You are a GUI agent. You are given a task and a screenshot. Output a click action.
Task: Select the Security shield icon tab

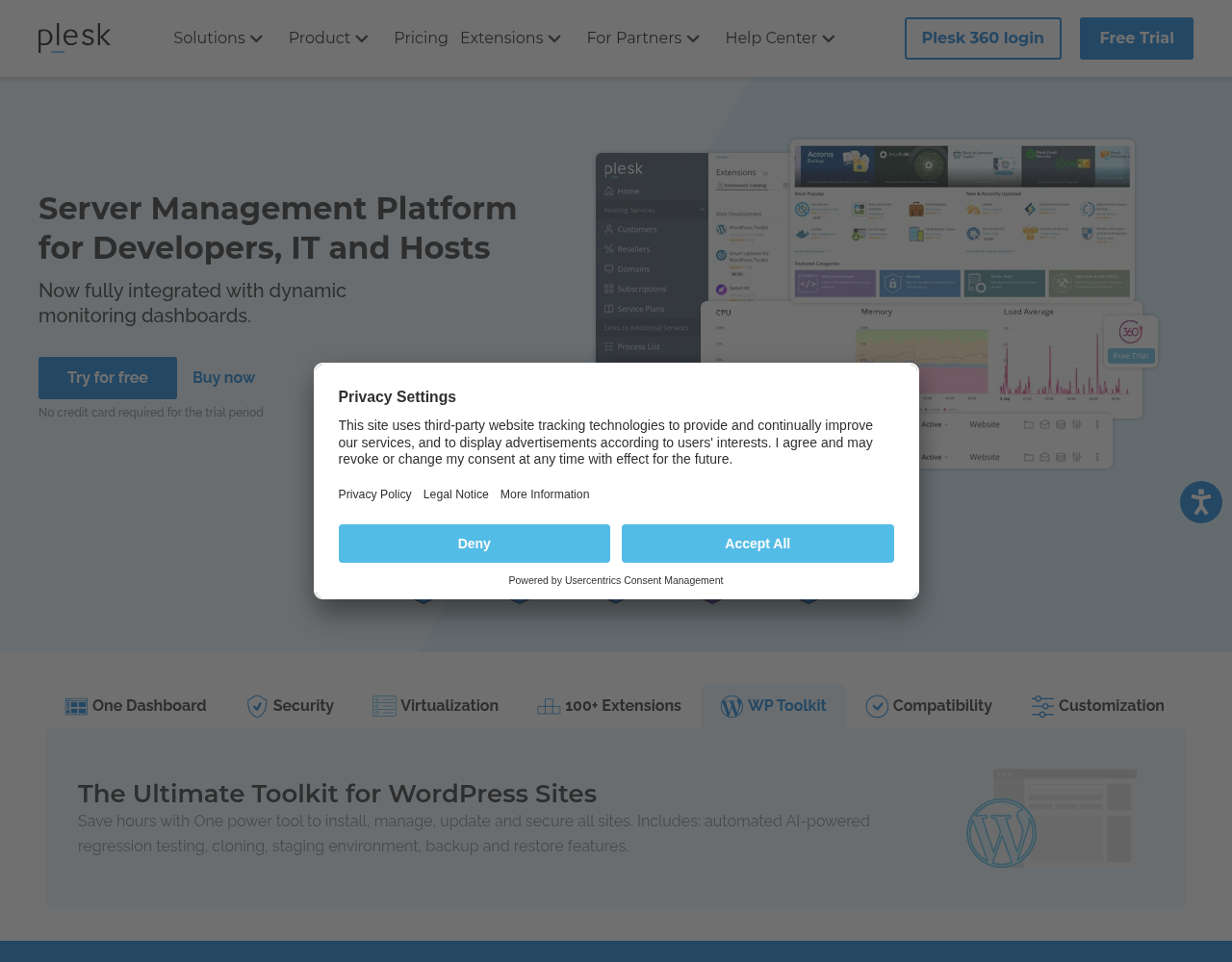click(x=257, y=706)
